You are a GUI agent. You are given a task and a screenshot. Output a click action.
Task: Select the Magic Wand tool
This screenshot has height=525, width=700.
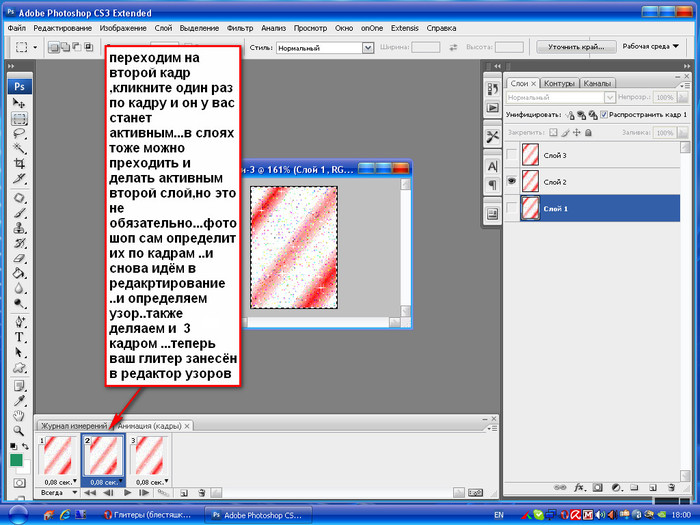coord(19,148)
